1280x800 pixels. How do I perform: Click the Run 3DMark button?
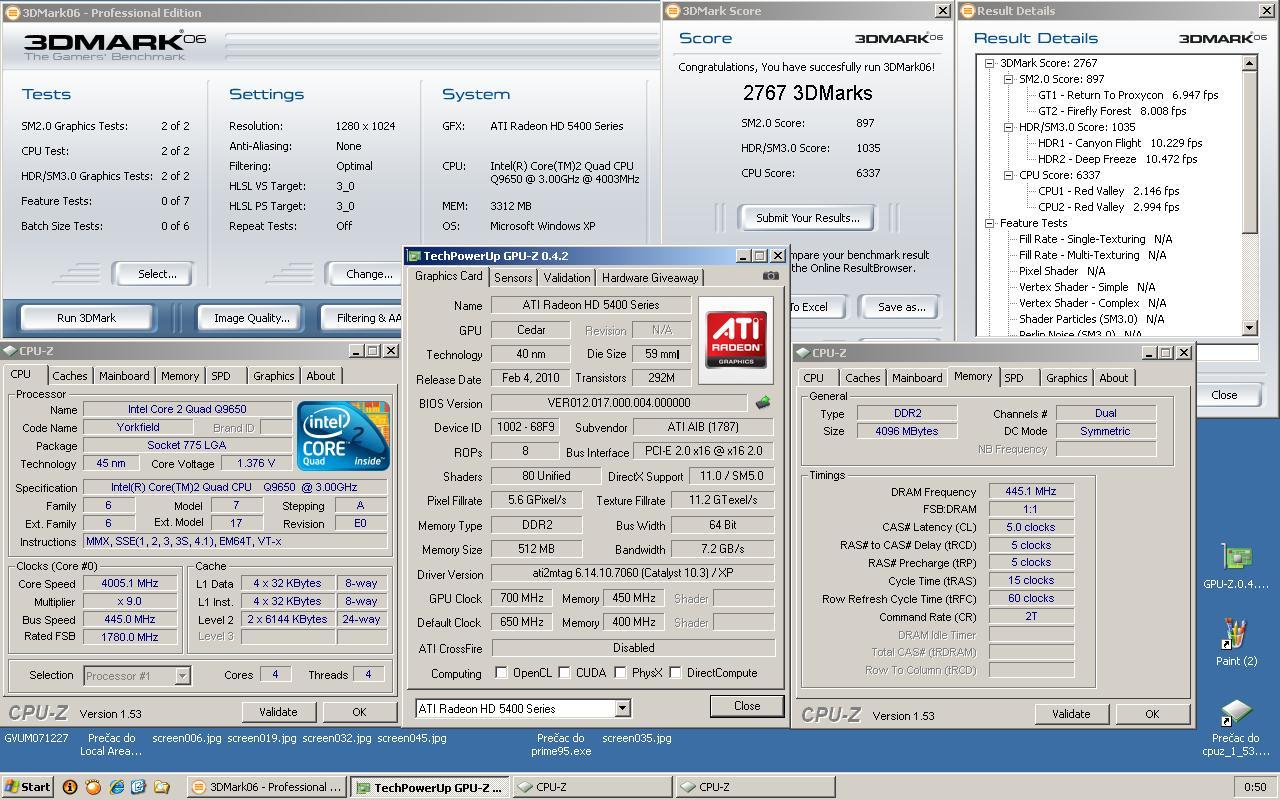[x=87, y=318]
